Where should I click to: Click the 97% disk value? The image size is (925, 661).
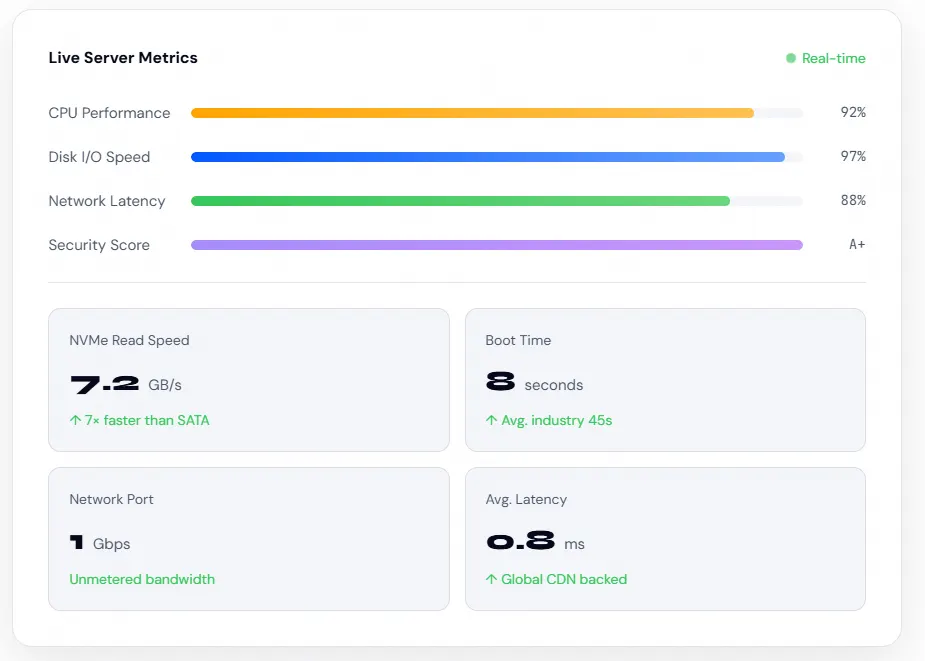pos(853,156)
